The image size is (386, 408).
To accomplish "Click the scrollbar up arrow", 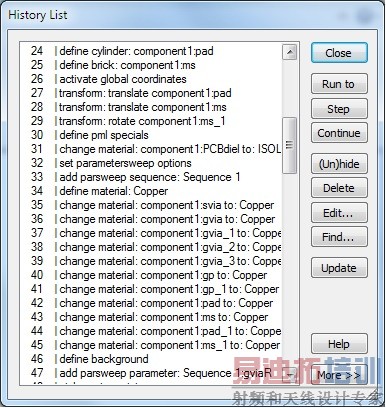I will coord(290,52).
